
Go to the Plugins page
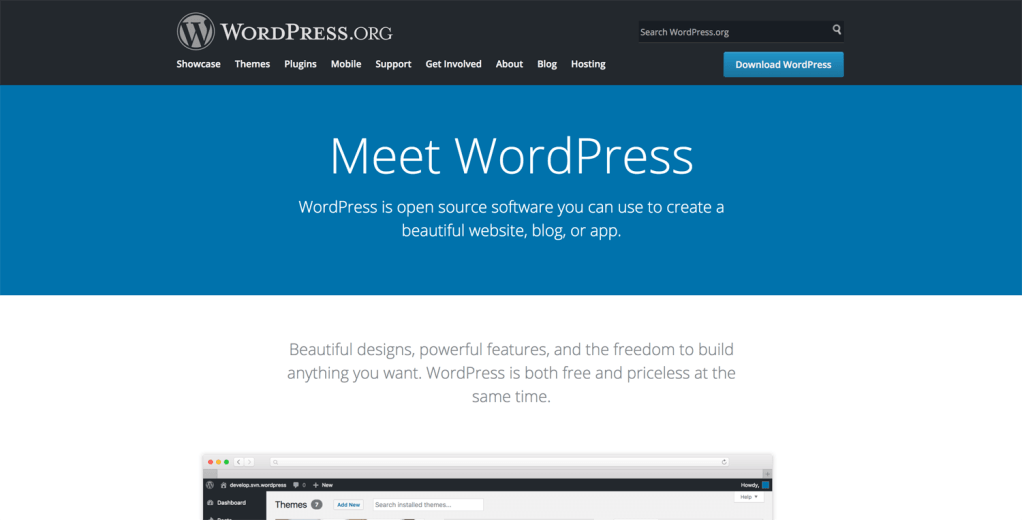pyautogui.click(x=300, y=64)
